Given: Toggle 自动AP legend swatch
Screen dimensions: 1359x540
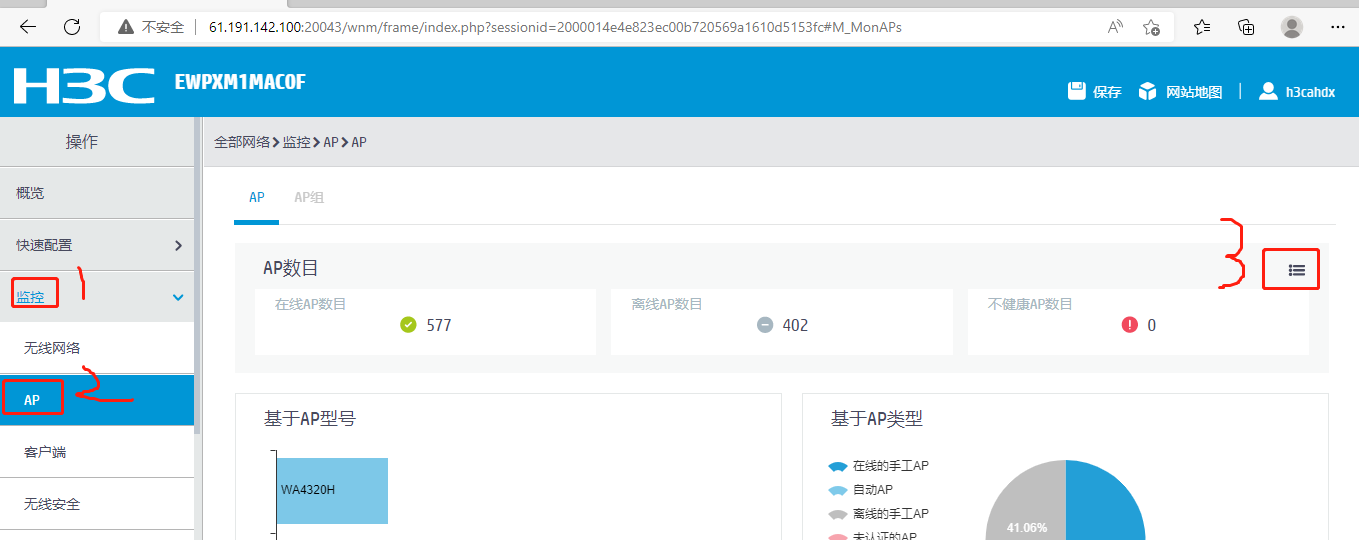Looking at the screenshot, I should point(838,490).
